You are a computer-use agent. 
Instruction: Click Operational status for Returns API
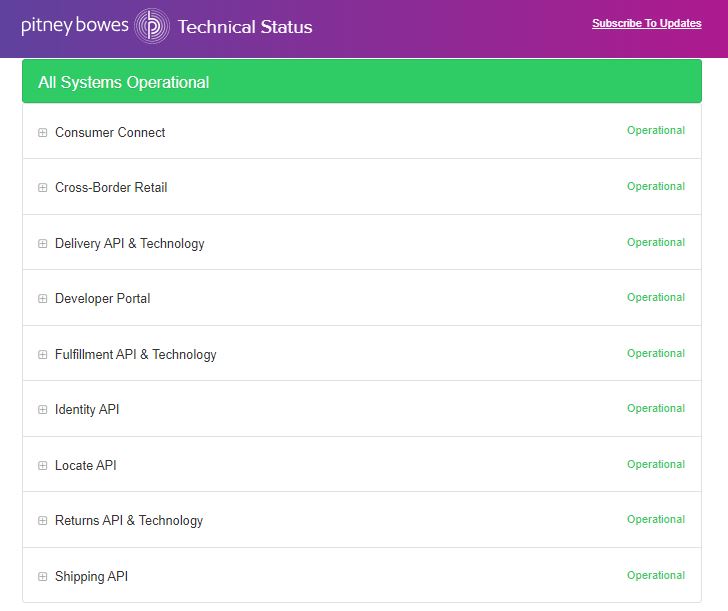coord(656,519)
